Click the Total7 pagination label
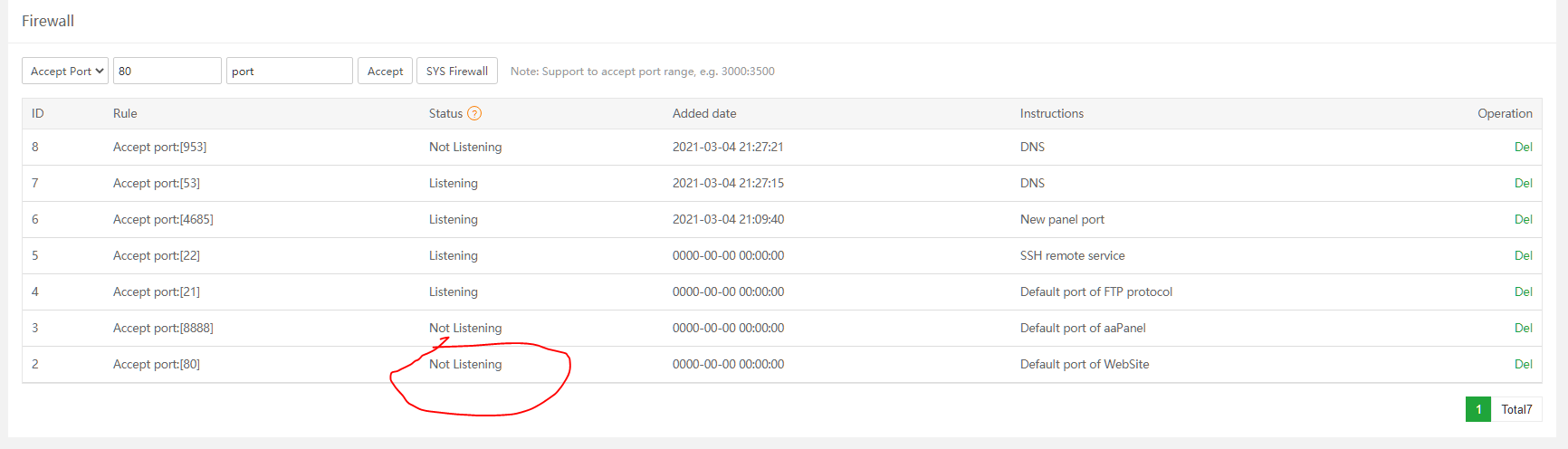 [x=1516, y=409]
